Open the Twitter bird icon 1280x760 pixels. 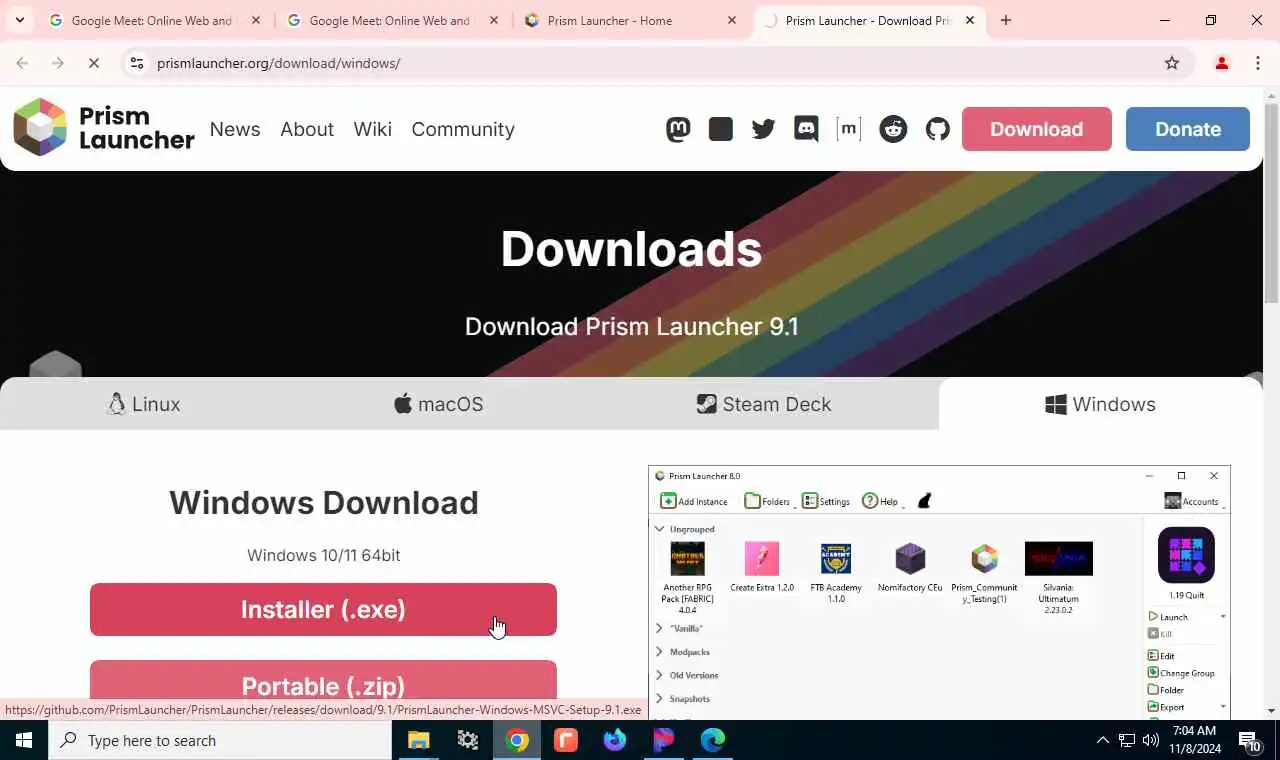tap(764, 129)
